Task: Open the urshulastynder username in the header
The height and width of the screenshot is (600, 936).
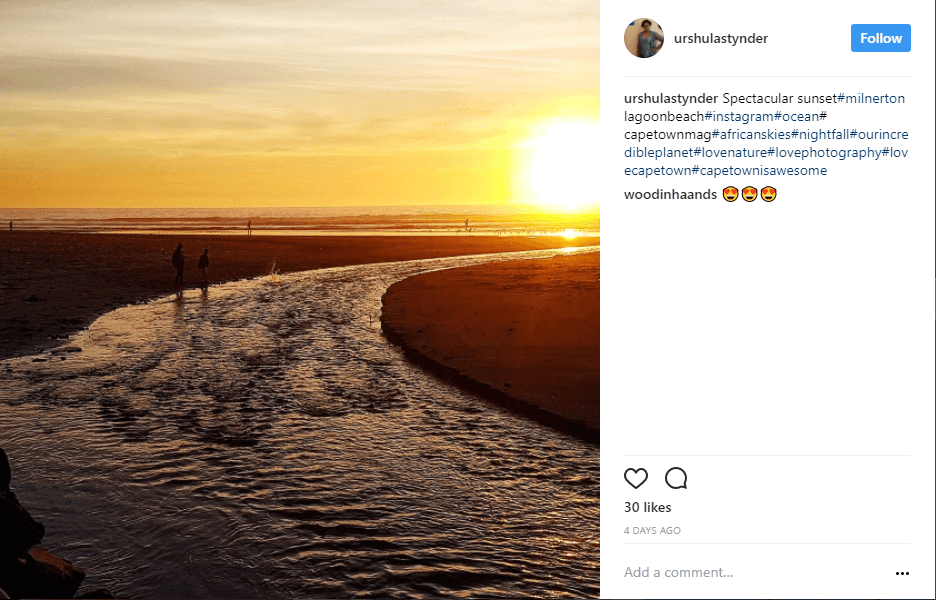Action: pyautogui.click(x=721, y=38)
